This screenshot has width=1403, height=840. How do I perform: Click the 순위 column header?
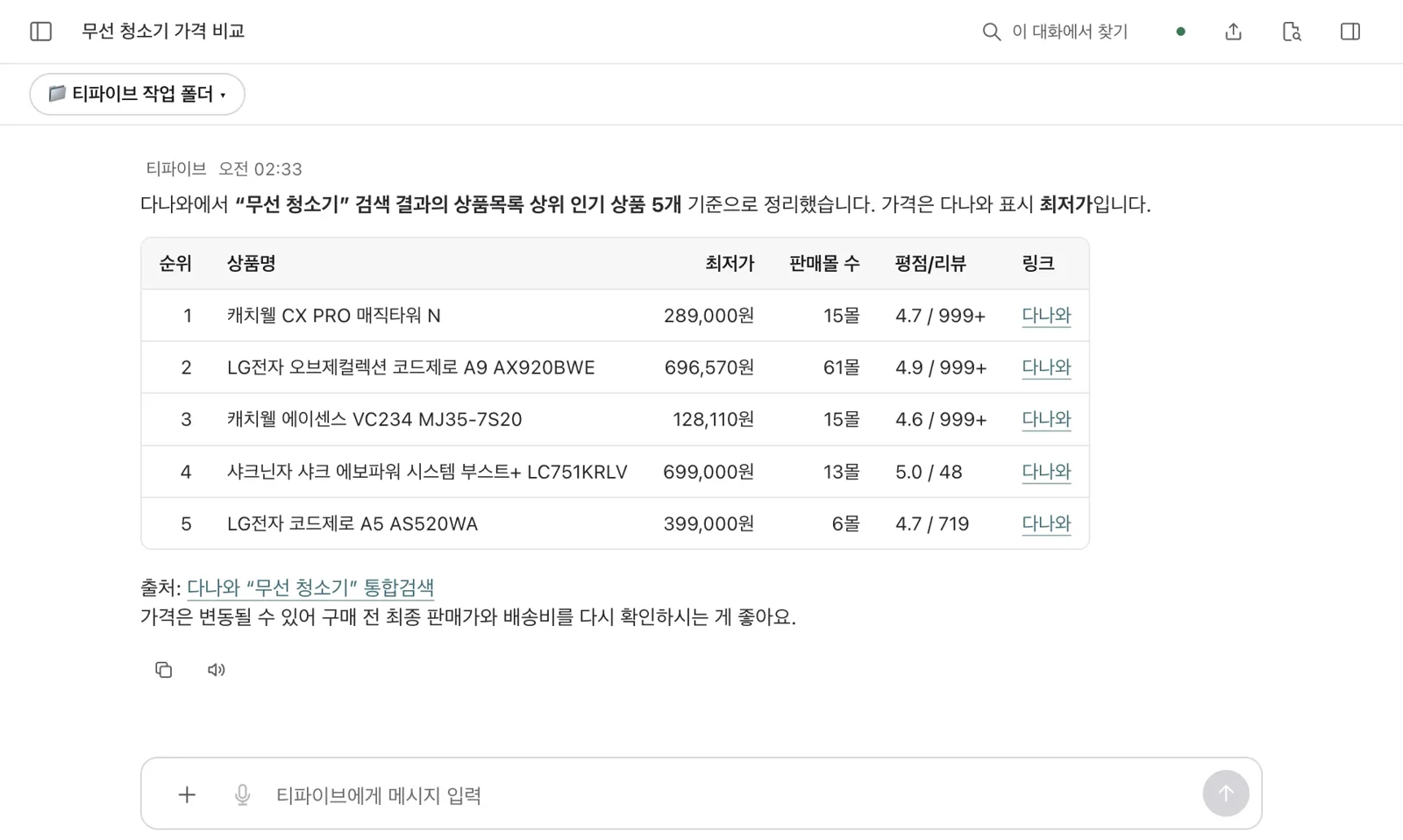coord(175,264)
